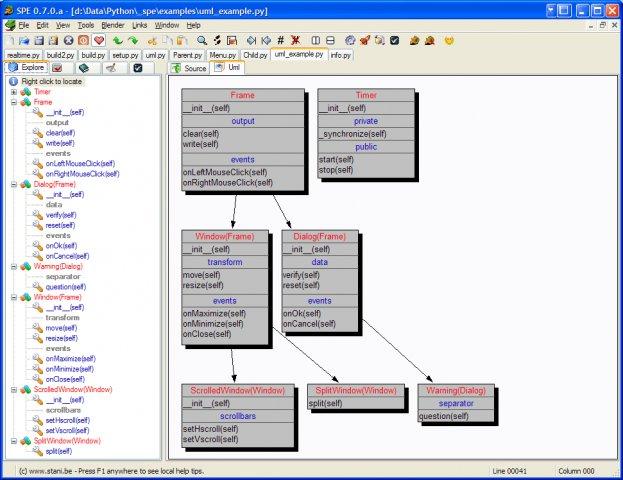Image resolution: width=623 pixels, height=480 pixels.
Task: Collapse the Dialog(Frame) tree node
Action: (x=14, y=184)
